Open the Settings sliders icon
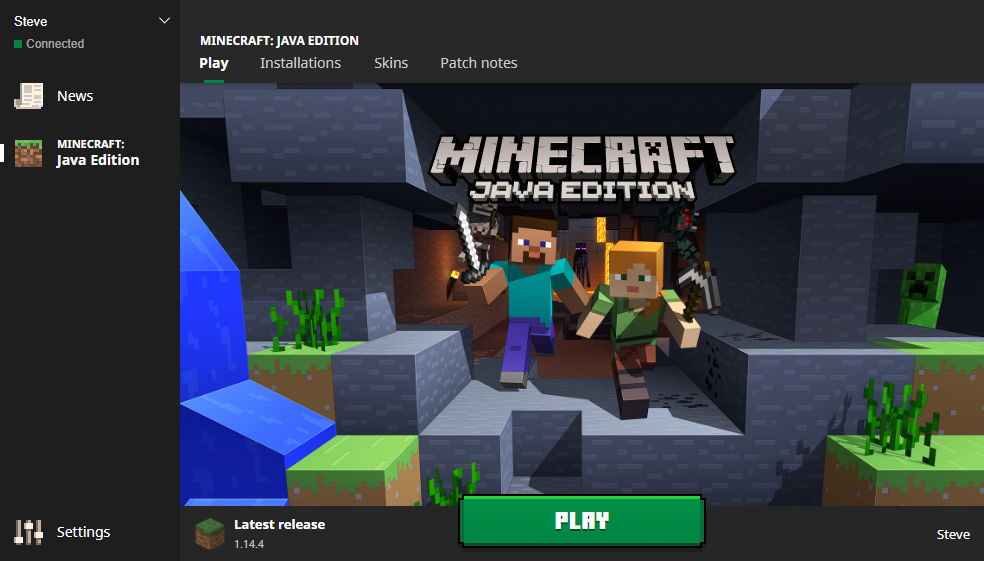The image size is (984, 561). (x=28, y=532)
